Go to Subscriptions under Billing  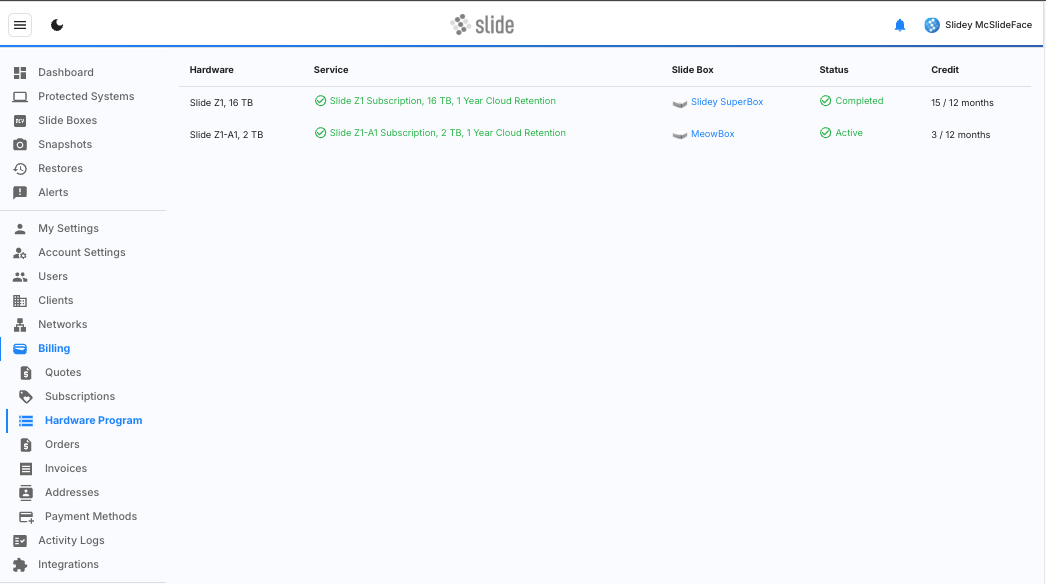[80, 396]
